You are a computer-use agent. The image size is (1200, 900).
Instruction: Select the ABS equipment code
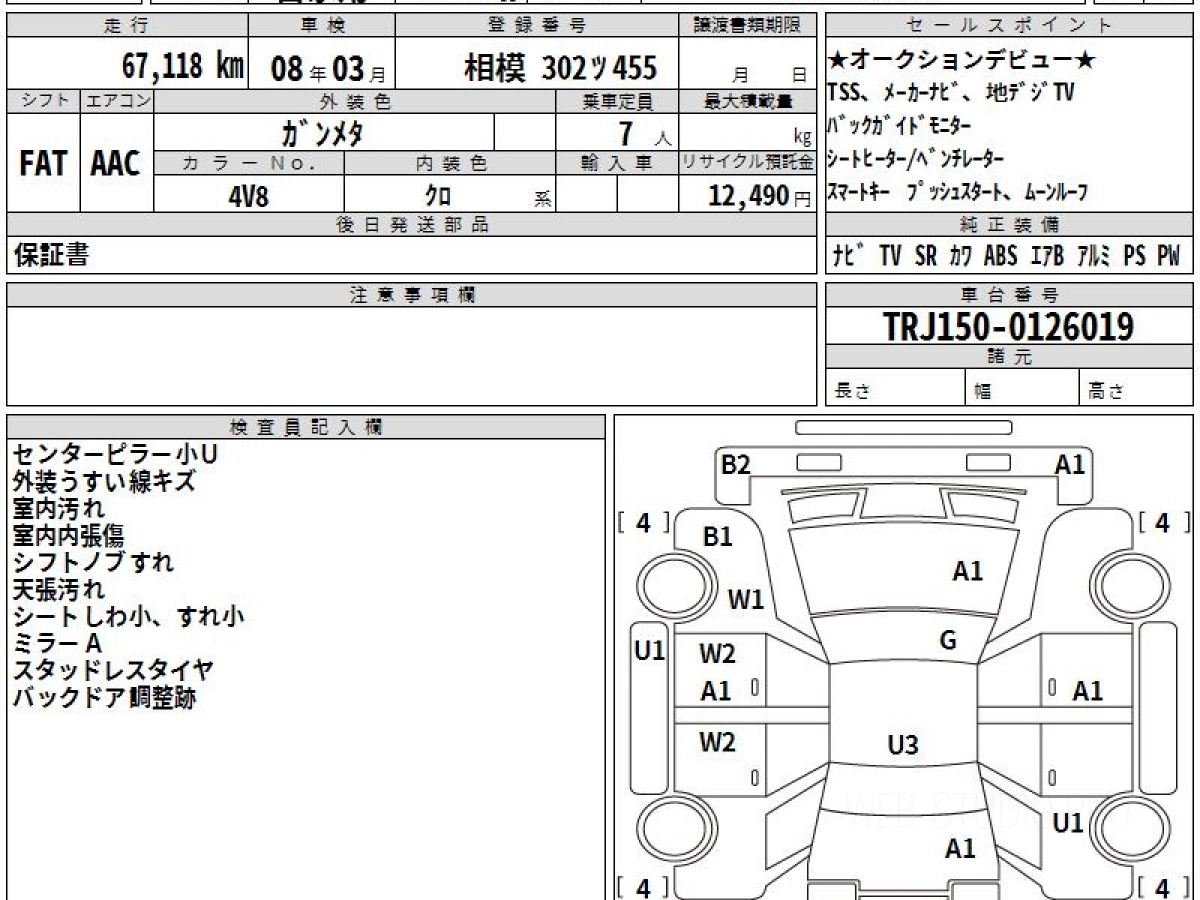(x=1000, y=256)
